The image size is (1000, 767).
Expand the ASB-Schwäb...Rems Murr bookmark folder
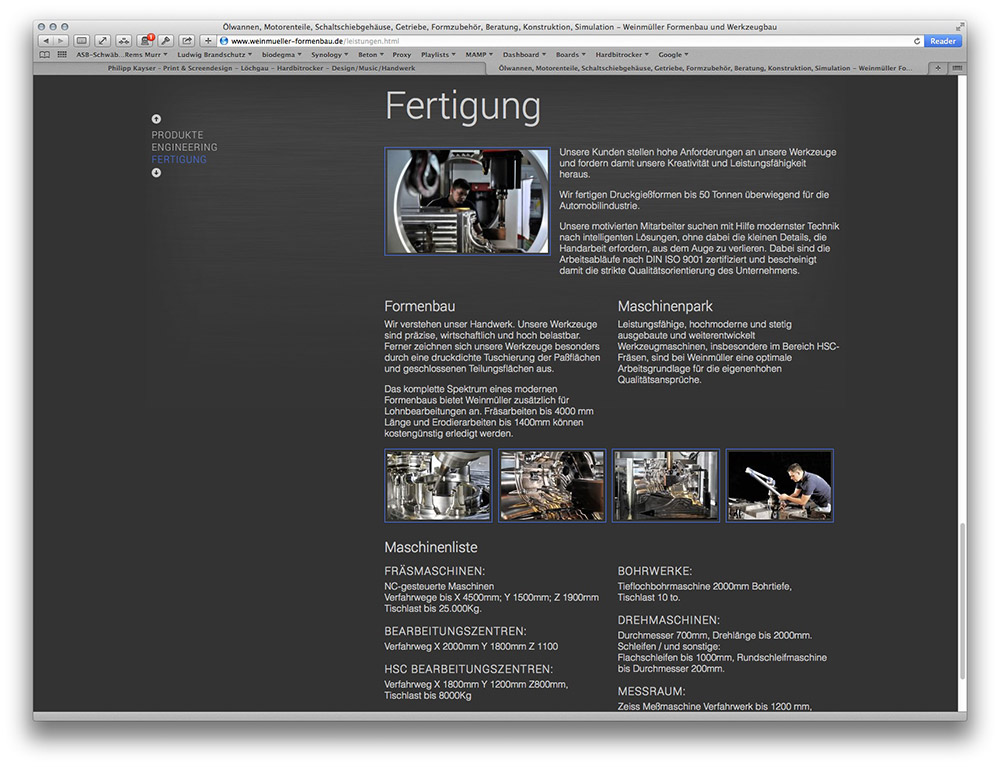[122, 55]
